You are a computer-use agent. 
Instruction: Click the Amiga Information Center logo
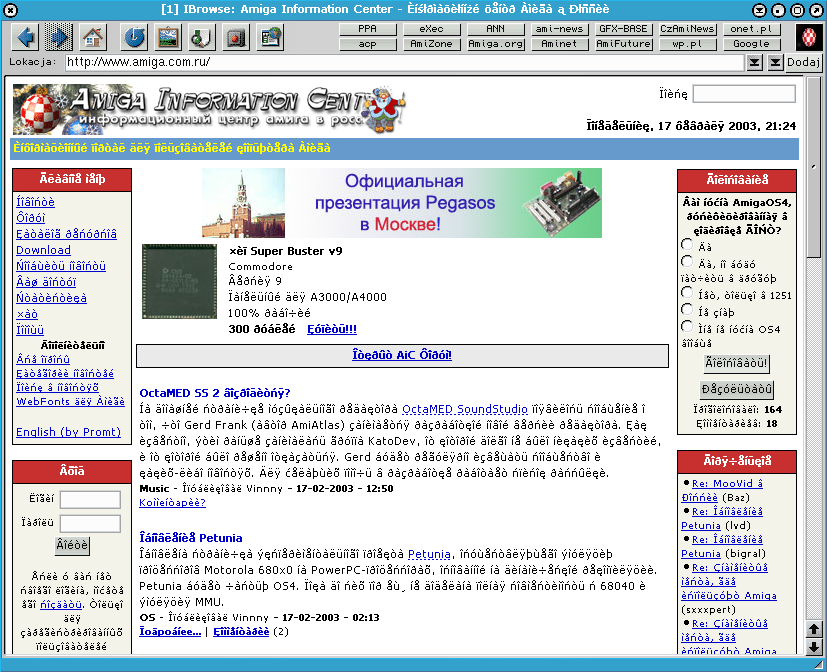[x=209, y=109]
